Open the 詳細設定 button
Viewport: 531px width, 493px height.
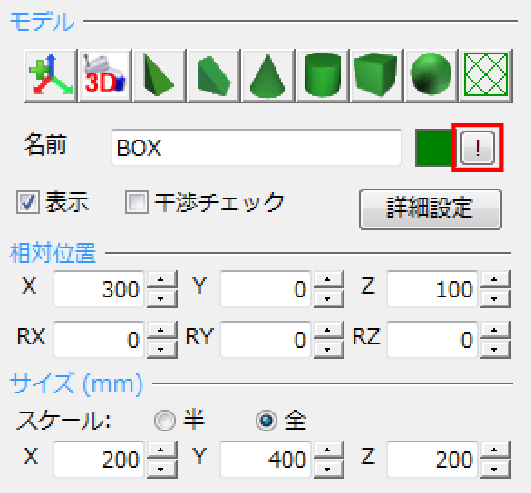pos(430,209)
